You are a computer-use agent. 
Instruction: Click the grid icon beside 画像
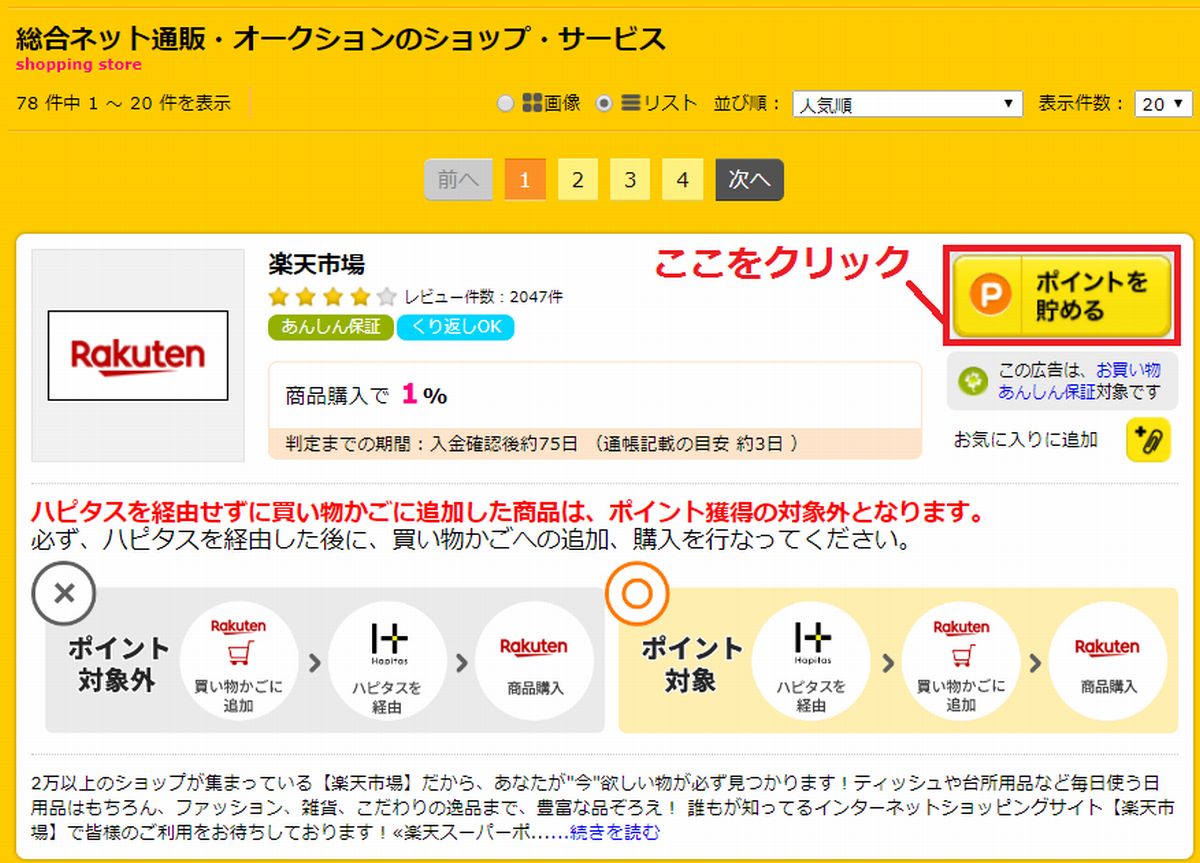[531, 103]
